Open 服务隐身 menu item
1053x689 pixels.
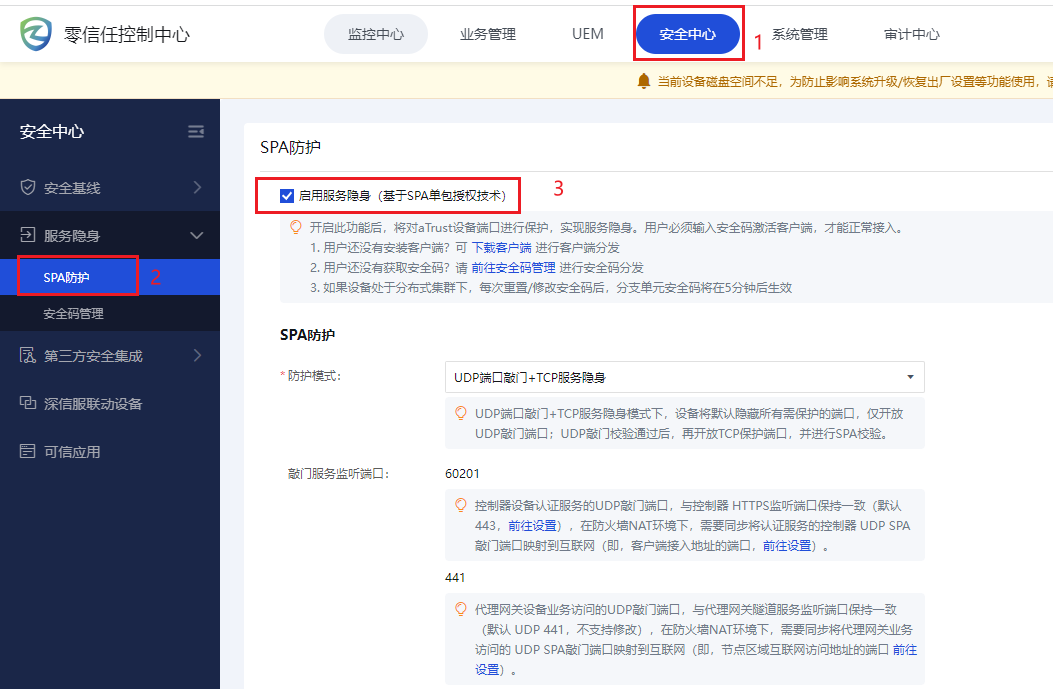109,235
